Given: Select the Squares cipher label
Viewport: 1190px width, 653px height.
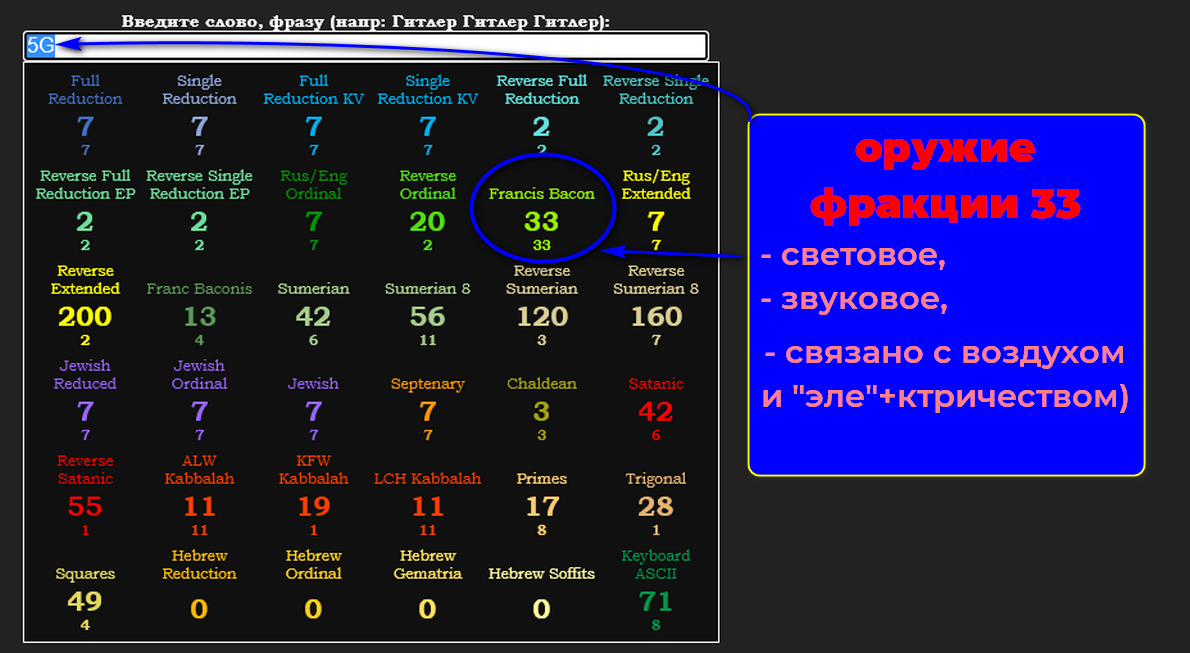Looking at the screenshot, I should click(x=85, y=573).
